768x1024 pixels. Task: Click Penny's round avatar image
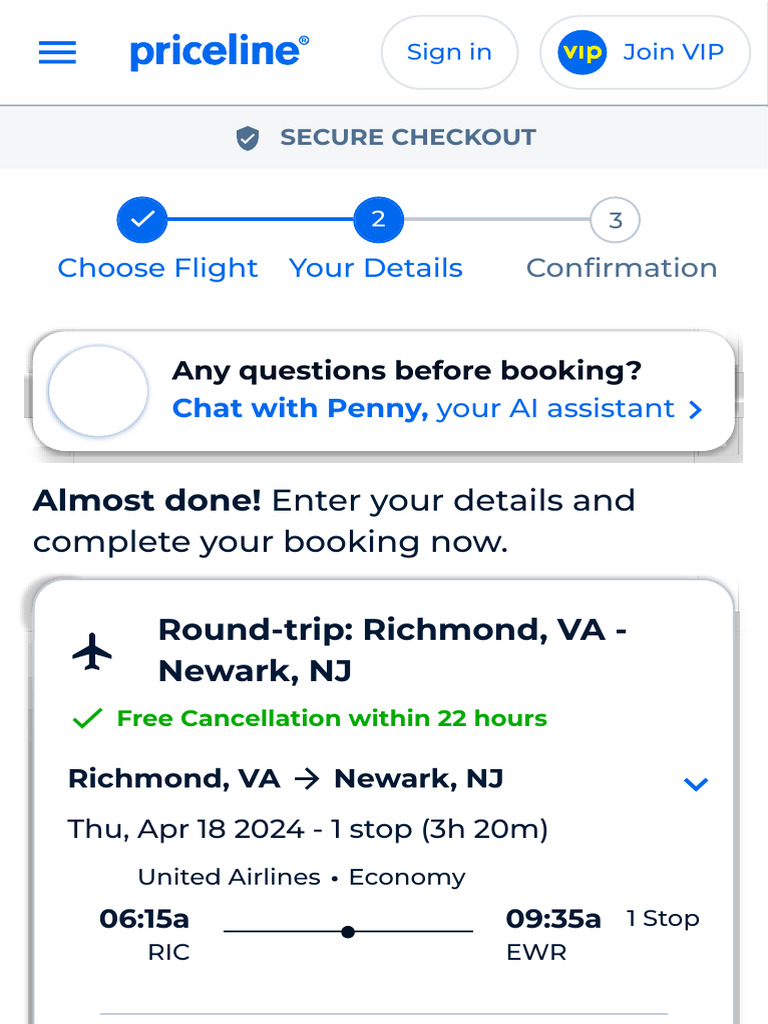tap(98, 391)
